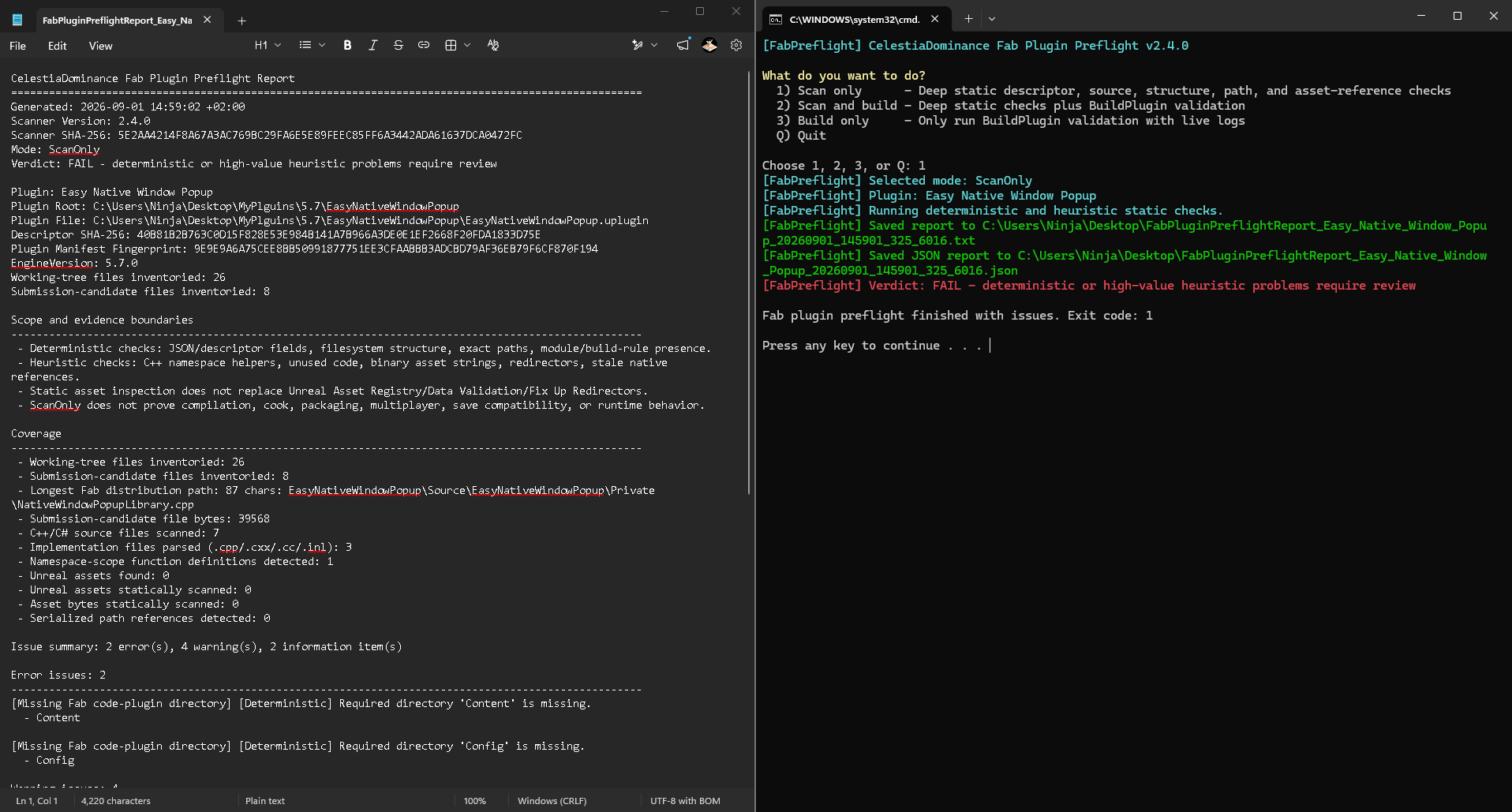Click the 'Selected mode: ScanOnly' terminal line
Viewport: 1512px width, 812px height.
point(897,181)
